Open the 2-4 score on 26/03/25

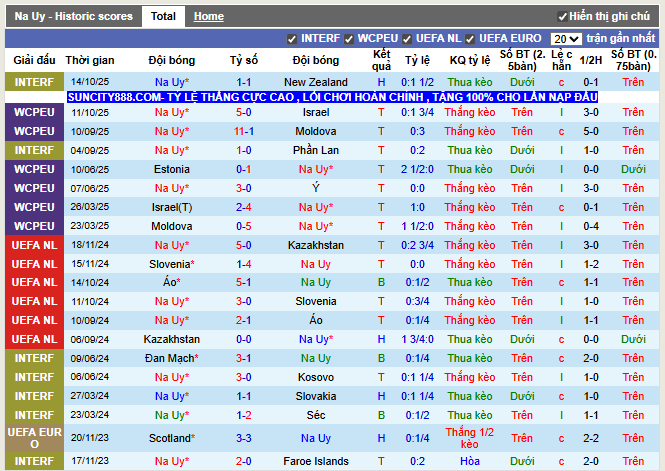(x=244, y=207)
